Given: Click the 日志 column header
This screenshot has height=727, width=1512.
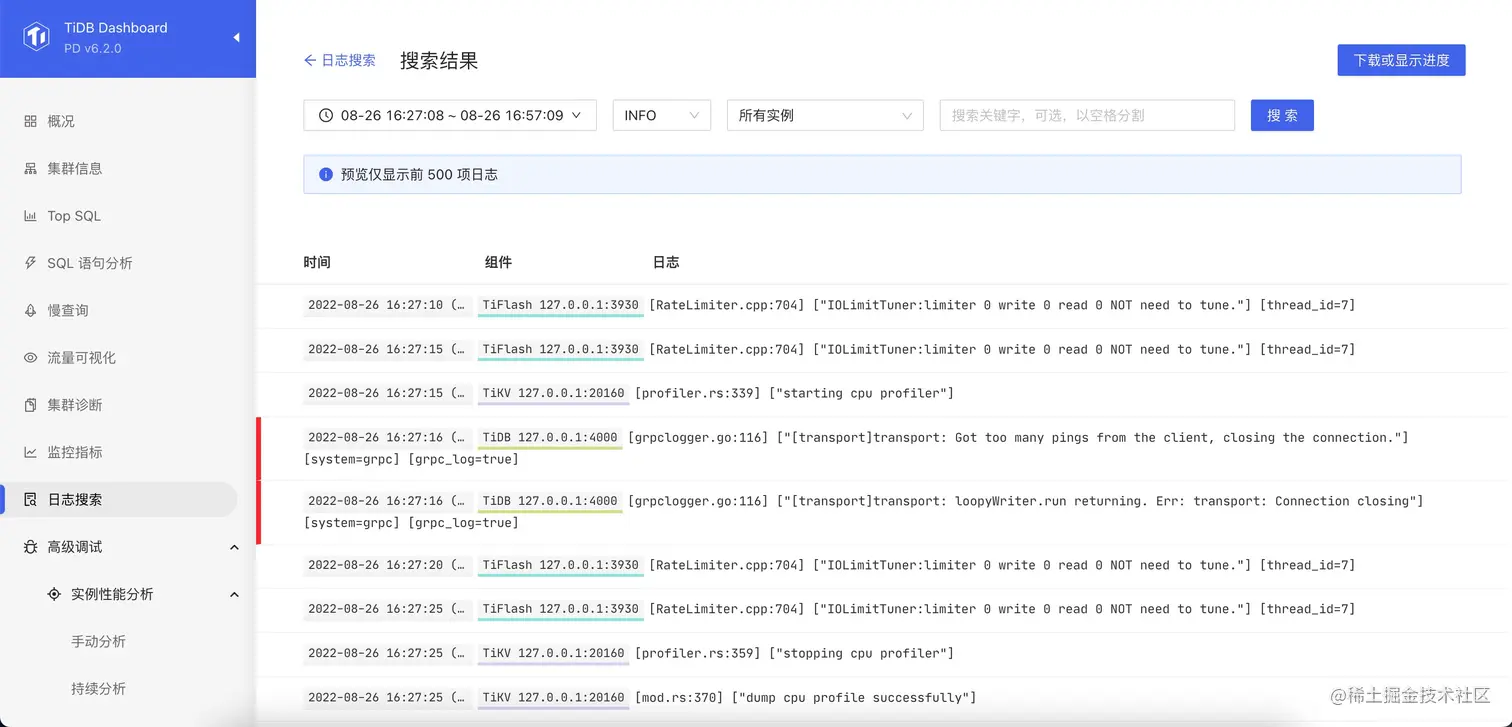Looking at the screenshot, I should click(x=666, y=262).
